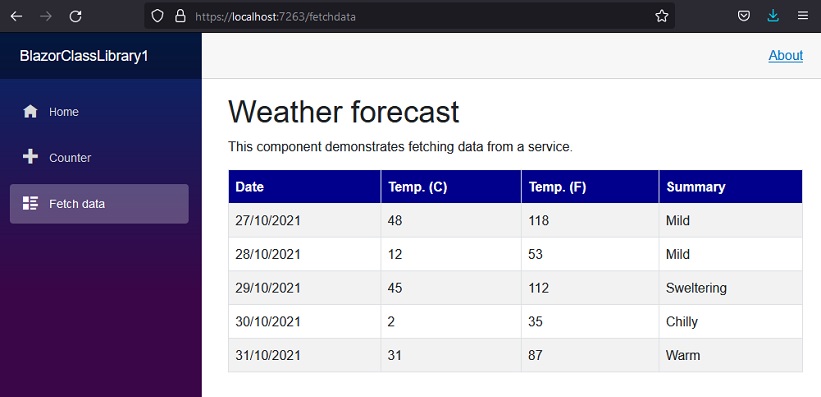Click the Summary column header
This screenshot has width=821, height=397.
pos(730,186)
